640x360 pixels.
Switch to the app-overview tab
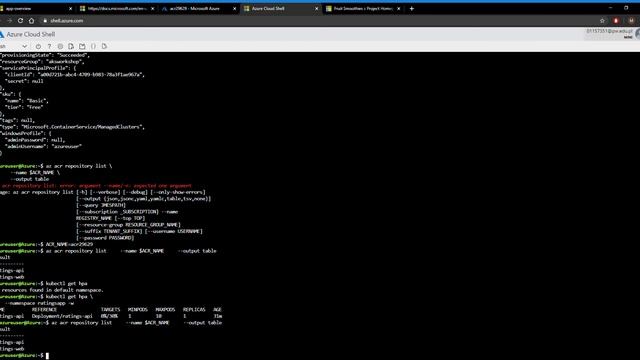36,9
